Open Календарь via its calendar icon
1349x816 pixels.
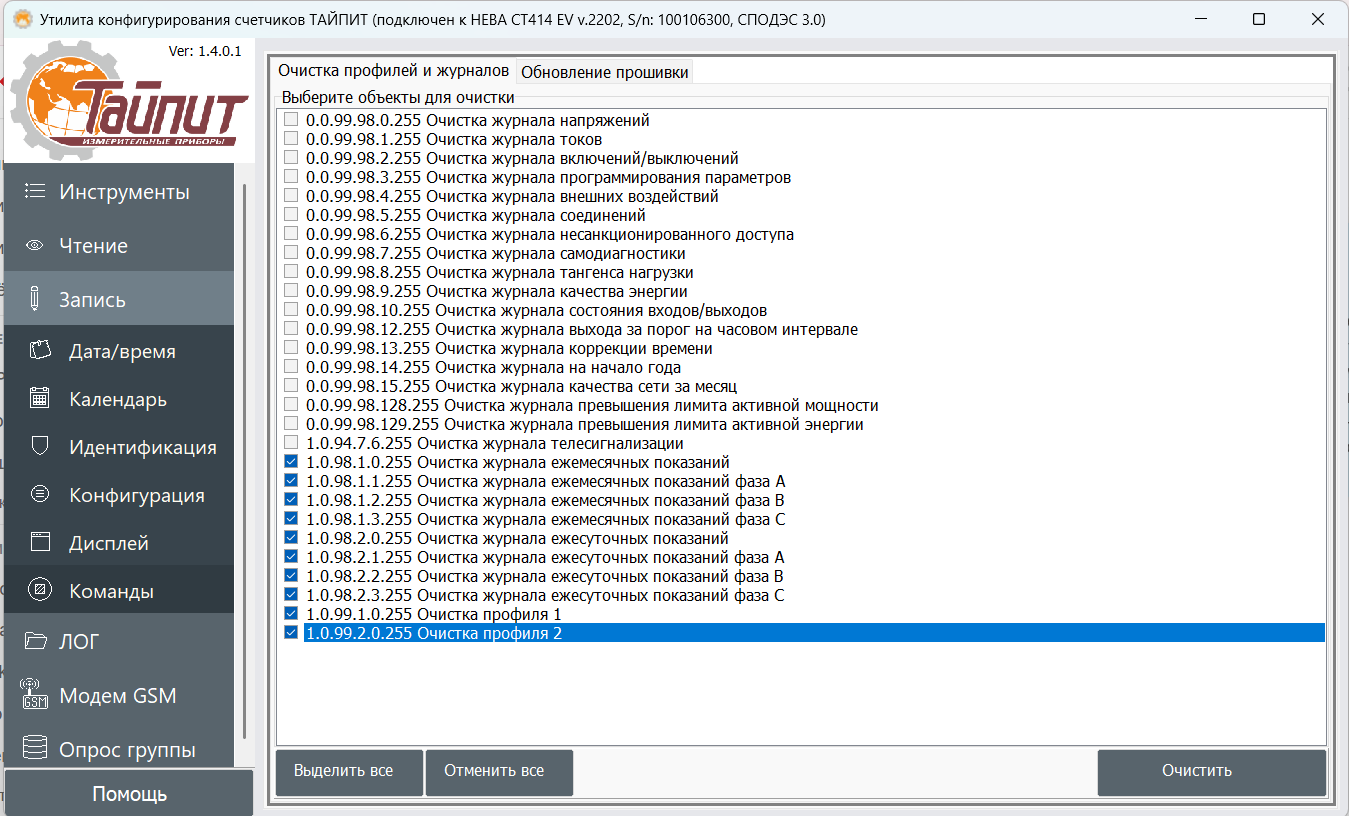click(x=40, y=399)
